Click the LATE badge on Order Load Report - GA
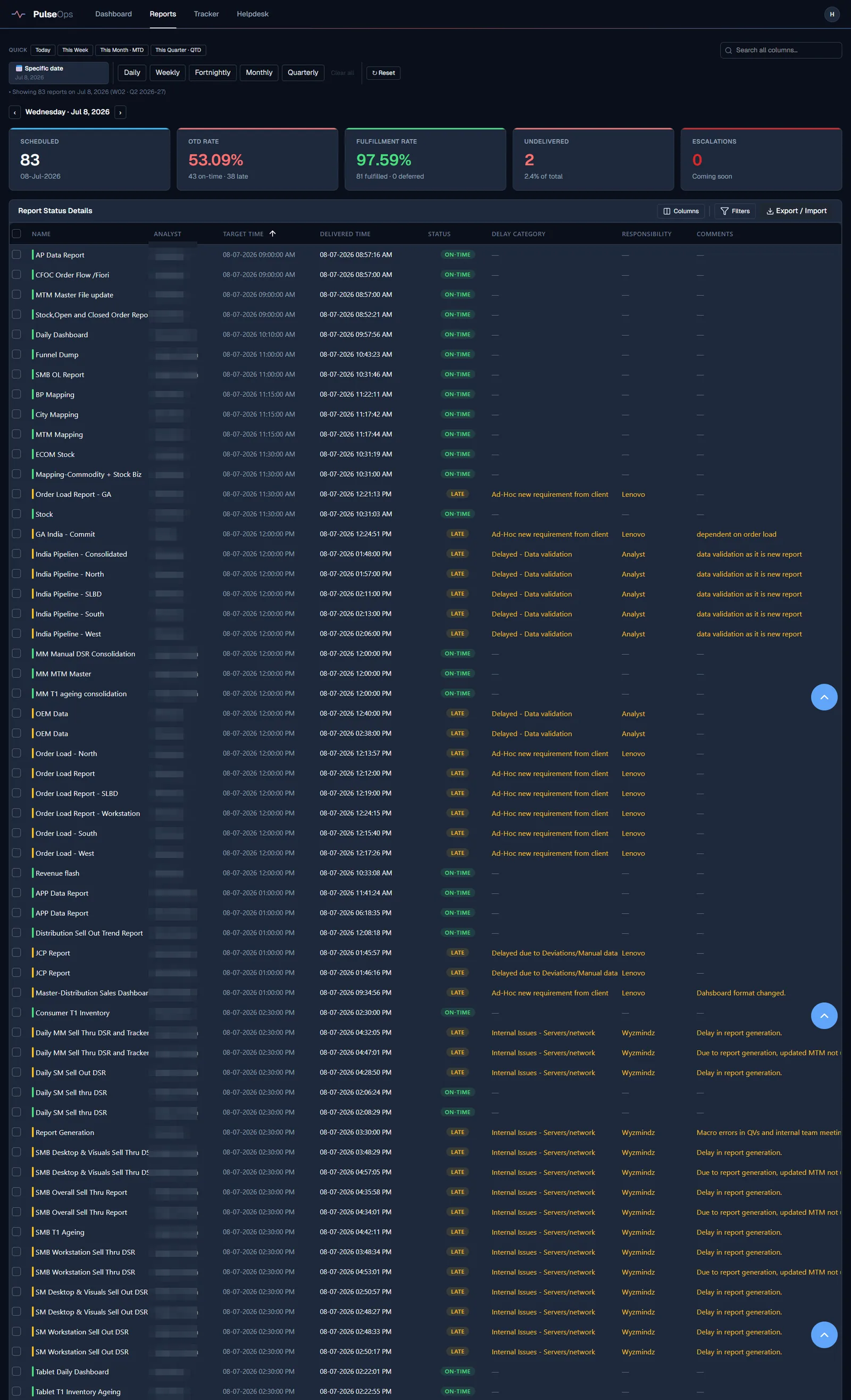 coord(457,494)
